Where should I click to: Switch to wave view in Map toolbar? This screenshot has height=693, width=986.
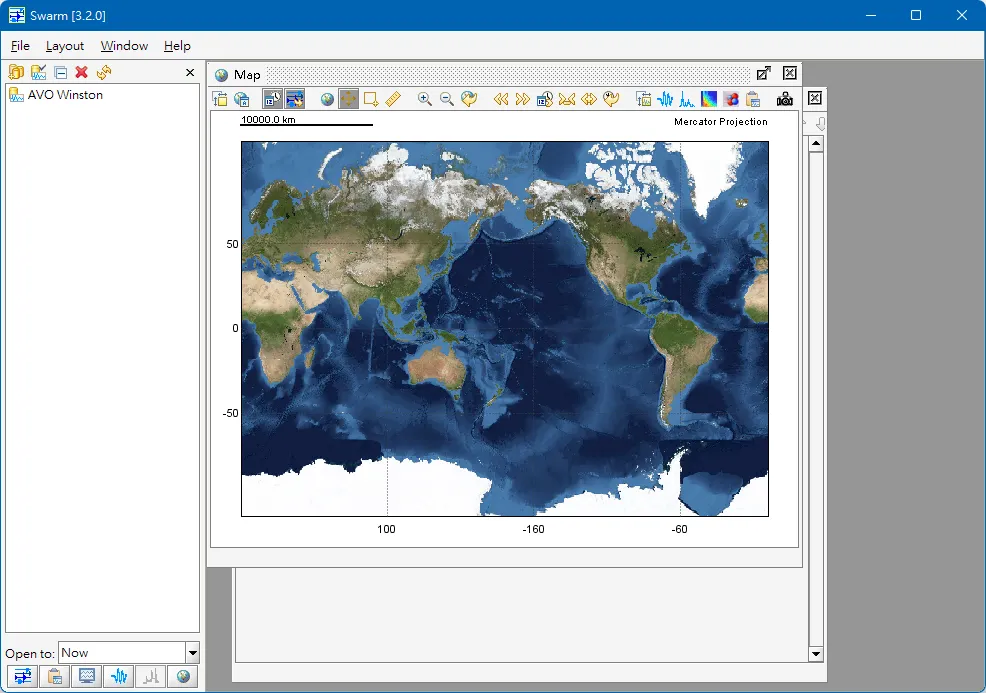pos(665,99)
